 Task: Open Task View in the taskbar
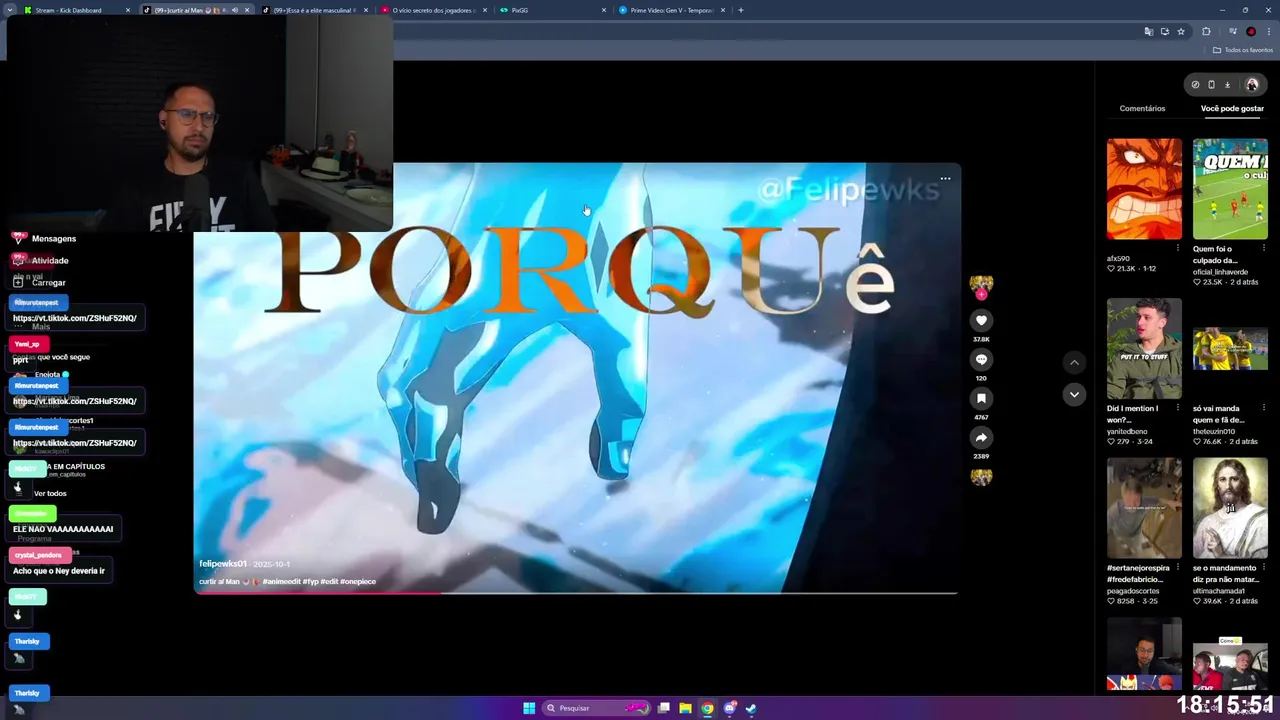pyautogui.click(x=663, y=708)
